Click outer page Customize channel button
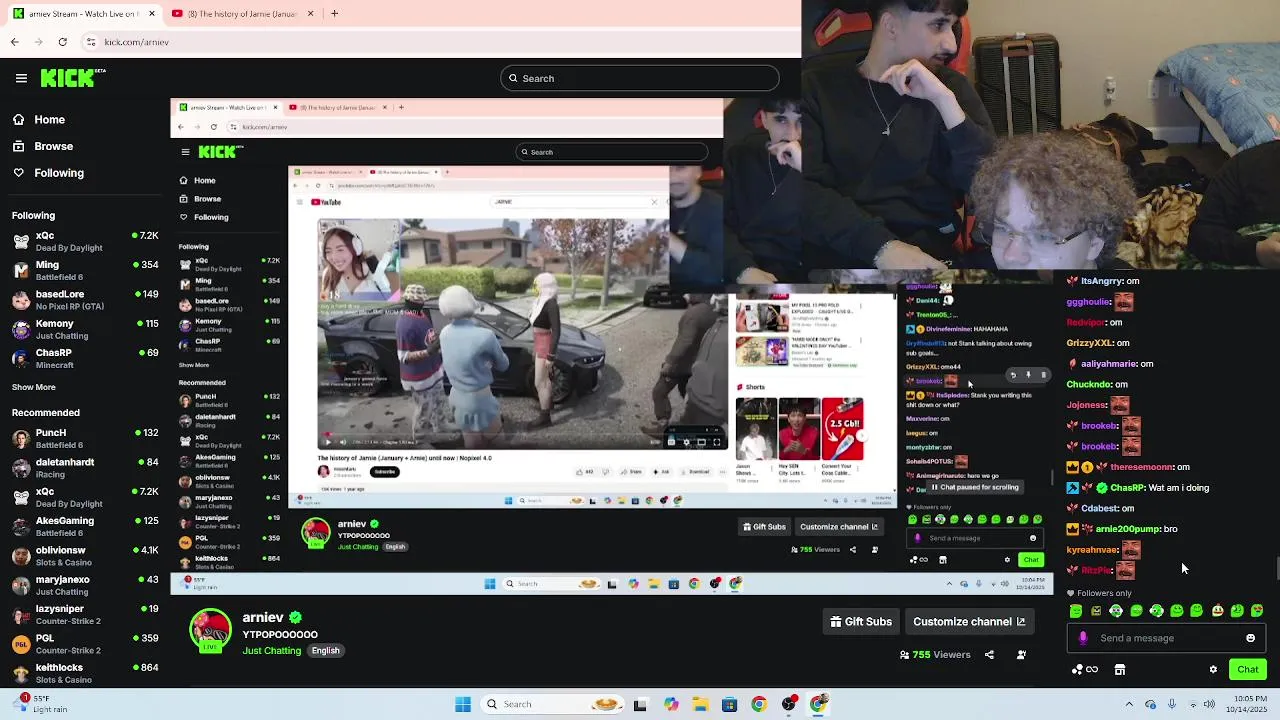This screenshot has width=1280, height=720. coord(968,622)
